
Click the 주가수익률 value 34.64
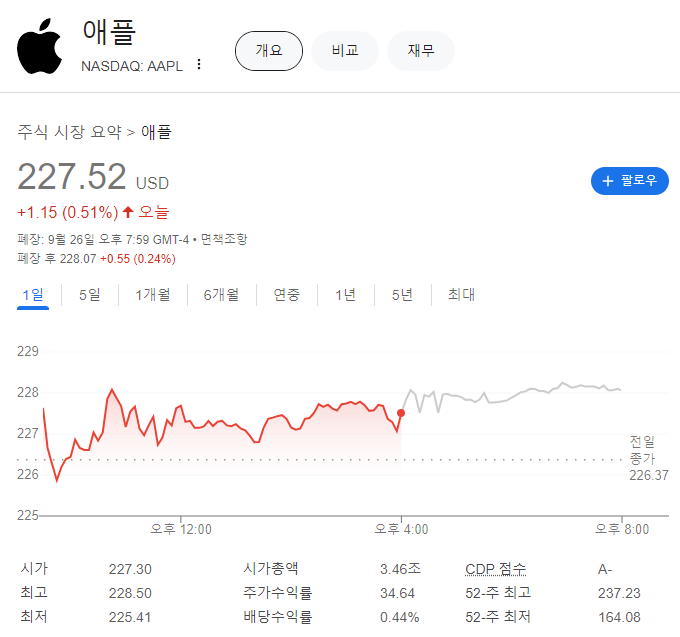397,593
